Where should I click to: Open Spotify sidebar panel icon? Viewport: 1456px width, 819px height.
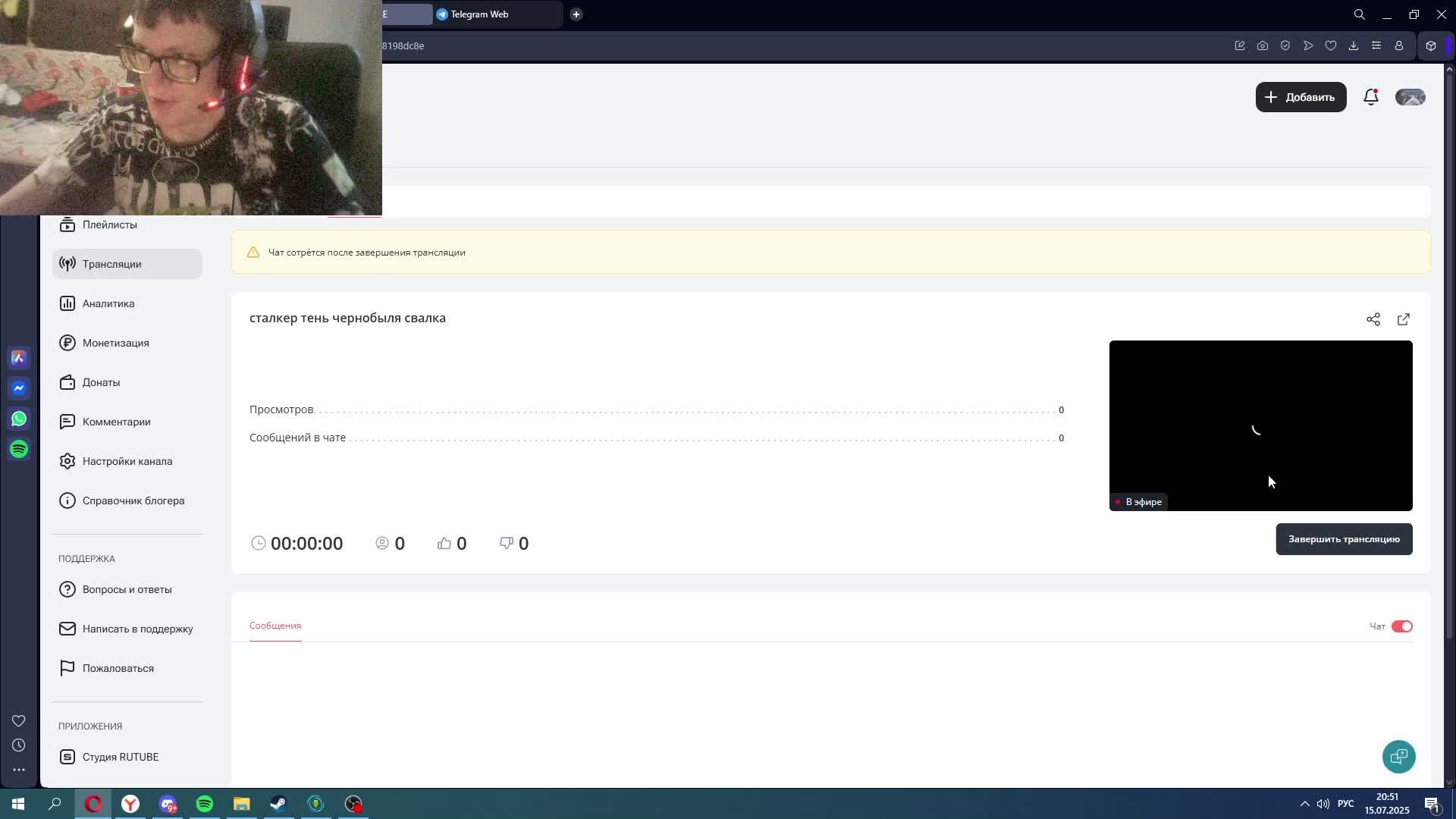pos(19,449)
